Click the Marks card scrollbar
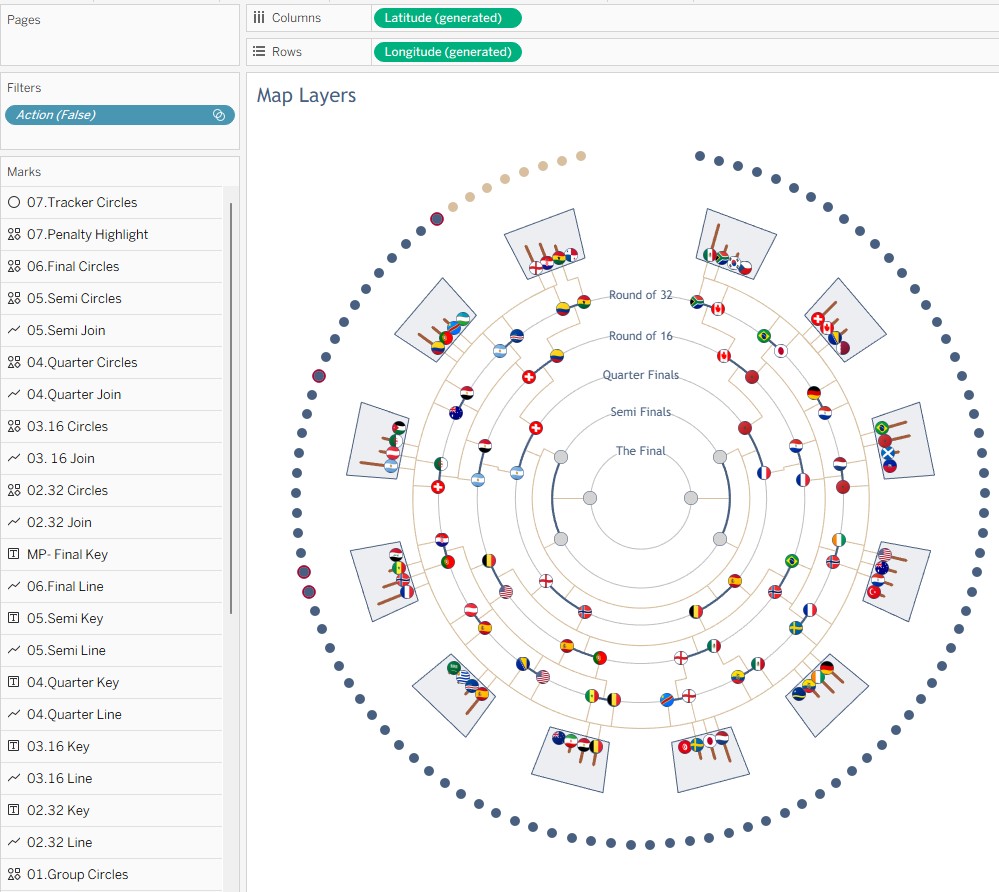 231,408
